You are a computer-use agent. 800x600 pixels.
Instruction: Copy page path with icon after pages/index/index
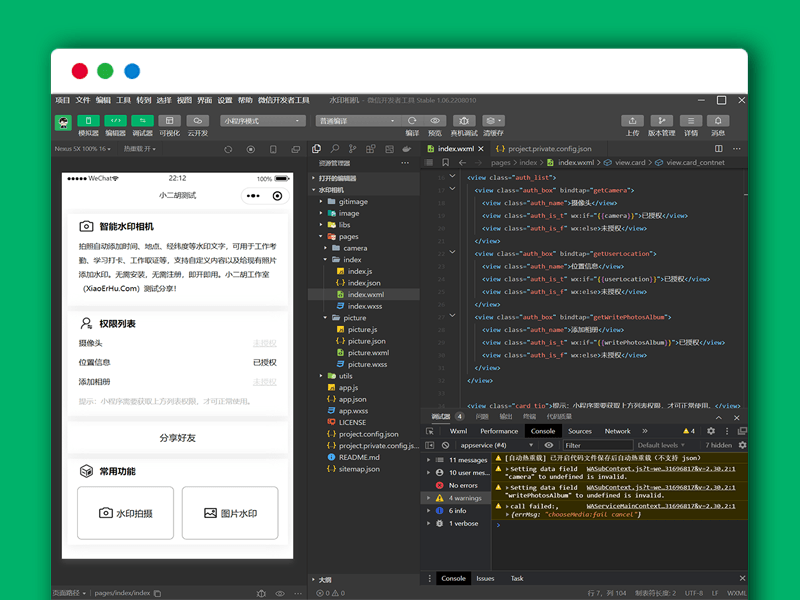point(158,593)
